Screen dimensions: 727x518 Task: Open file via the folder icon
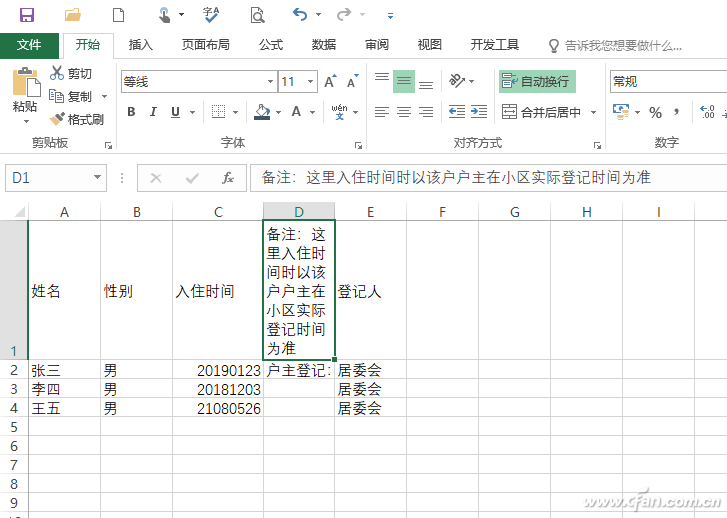click(72, 15)
